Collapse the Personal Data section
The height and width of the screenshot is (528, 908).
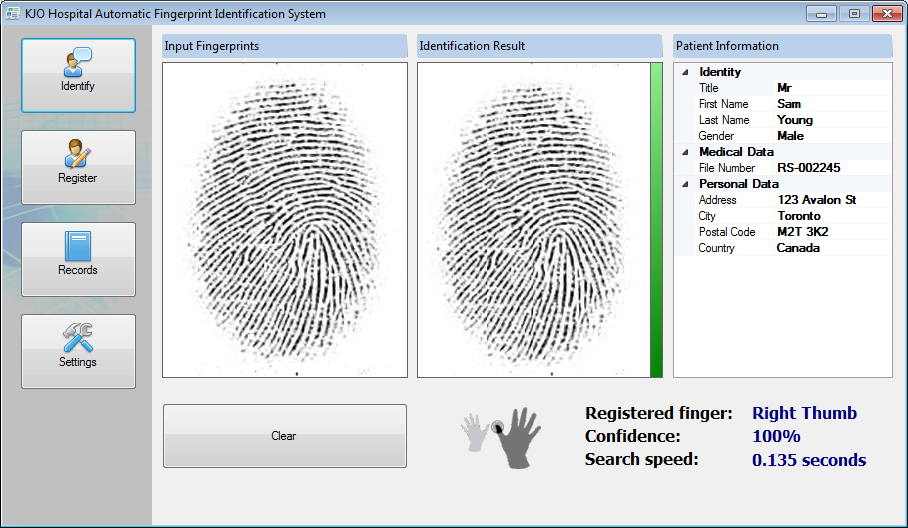pyautogui.click(x=685, y=184)
